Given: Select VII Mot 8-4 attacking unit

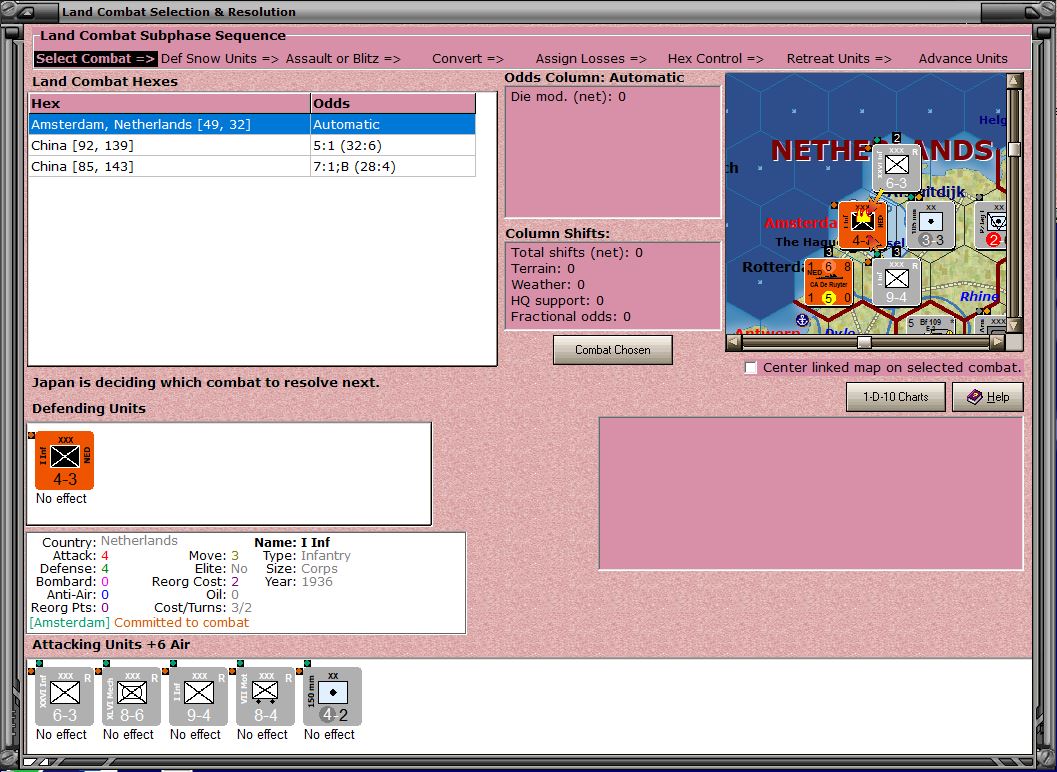Looking at the screenshot, I should click(265, 696).
